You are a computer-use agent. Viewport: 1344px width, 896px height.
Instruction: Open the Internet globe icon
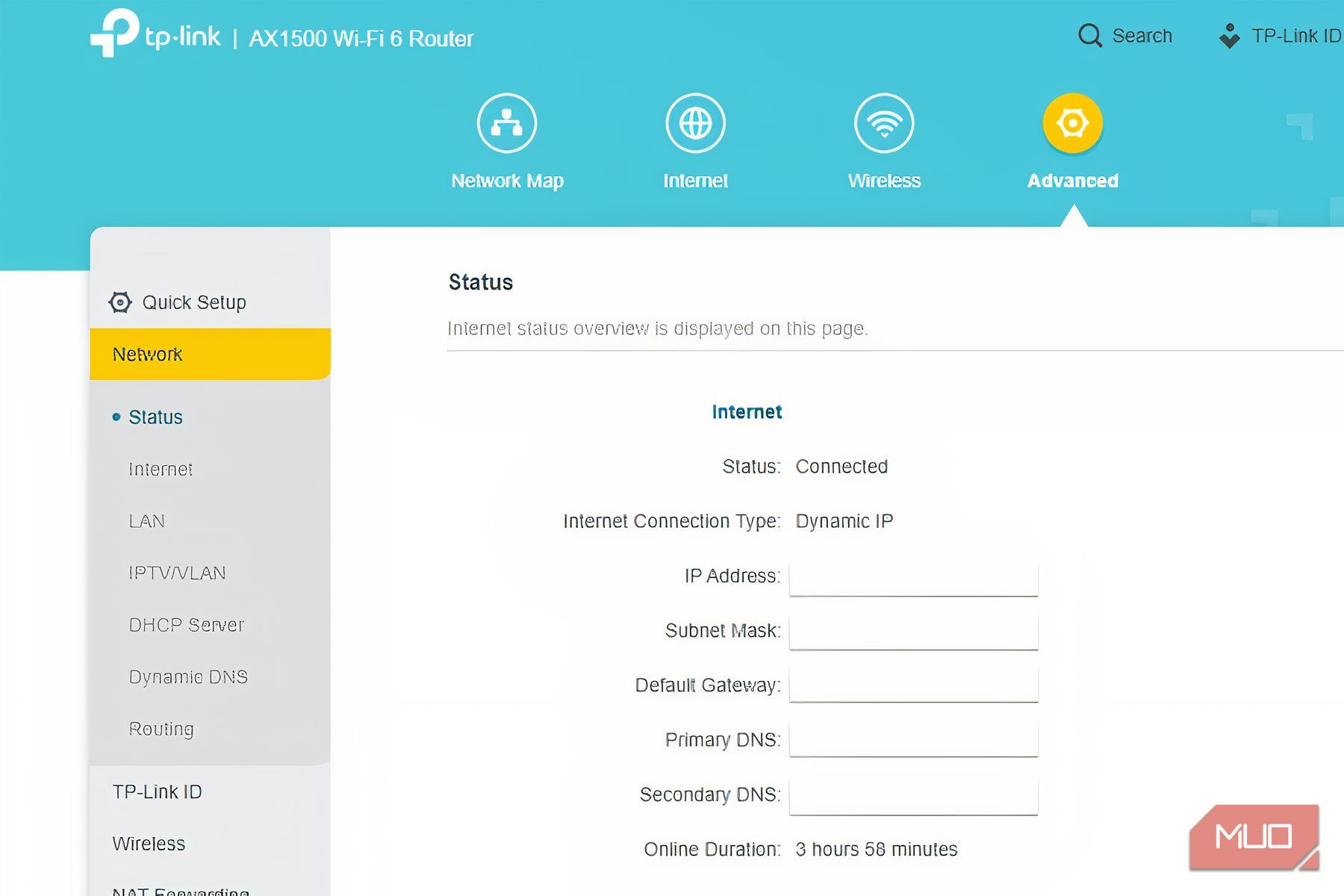pyautogui.click(x=695, y=123)
